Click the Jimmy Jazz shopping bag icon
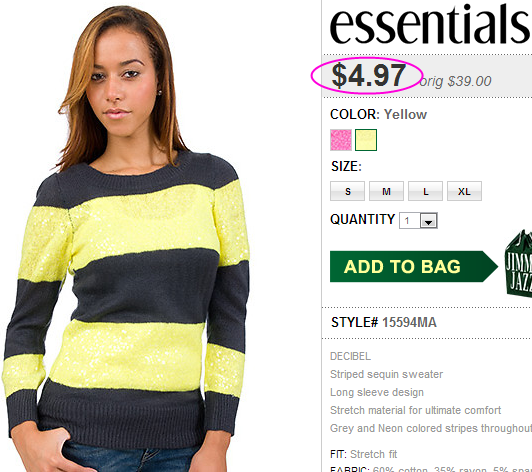The width and height of the screenshot is (532, 472). (x=518, y=264)
